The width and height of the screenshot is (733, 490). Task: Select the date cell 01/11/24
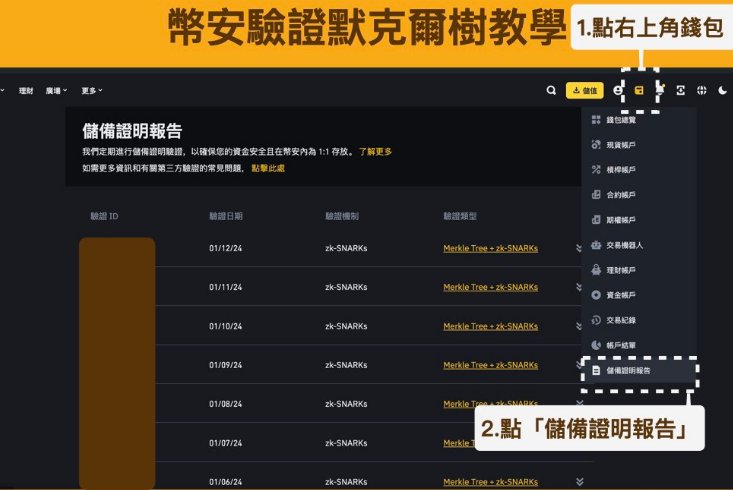(226, 287)
